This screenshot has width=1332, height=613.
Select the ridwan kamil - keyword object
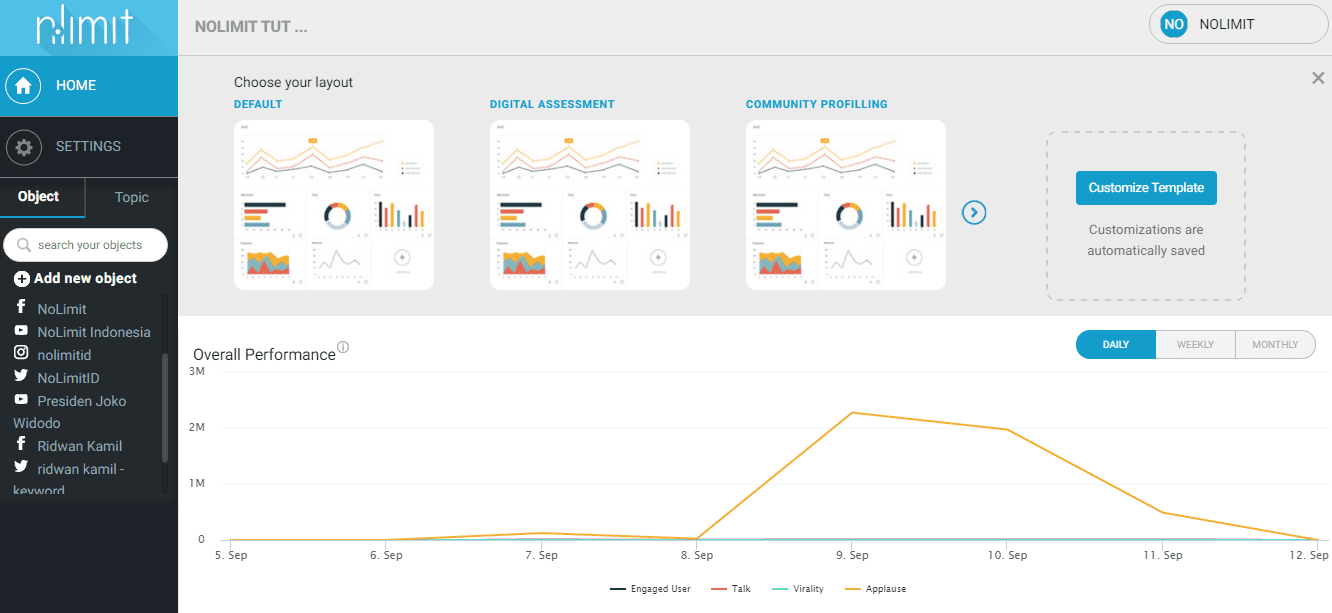[69, 479]
